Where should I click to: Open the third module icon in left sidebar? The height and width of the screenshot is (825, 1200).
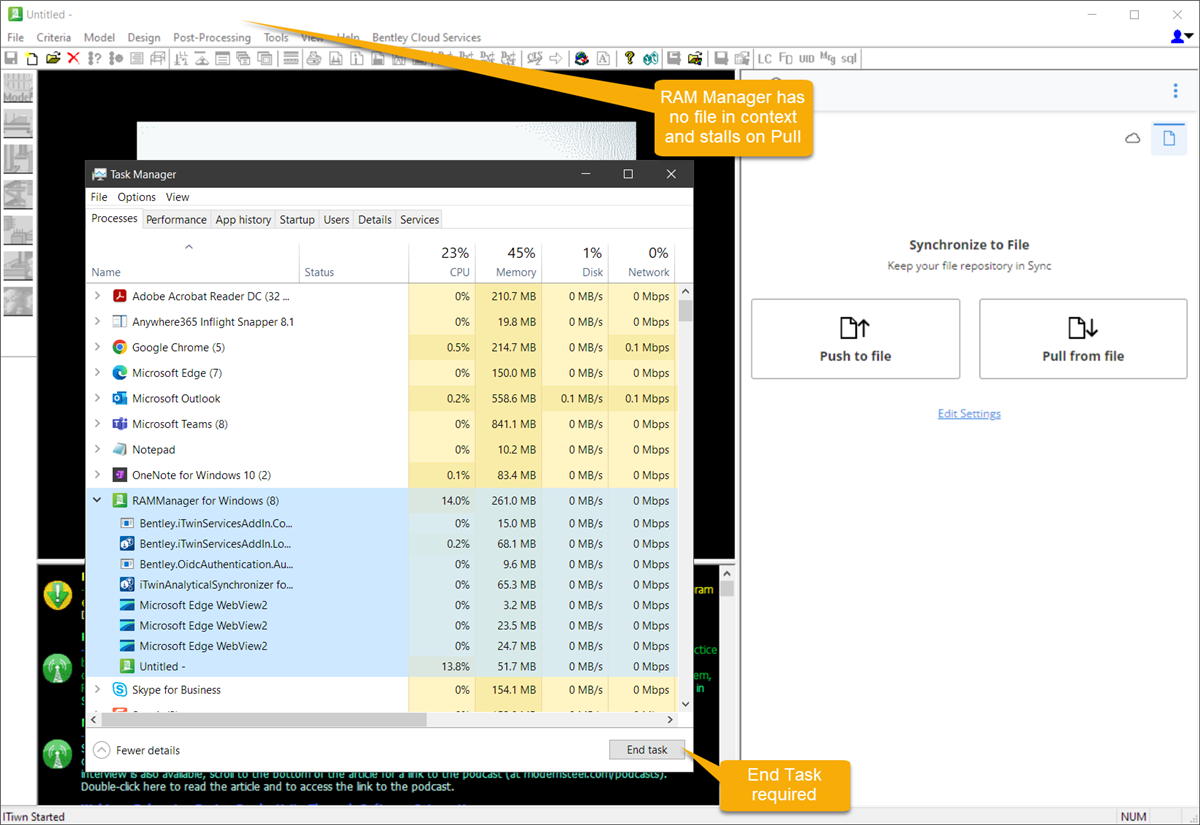pyautogui.click(x=18, y=159)
